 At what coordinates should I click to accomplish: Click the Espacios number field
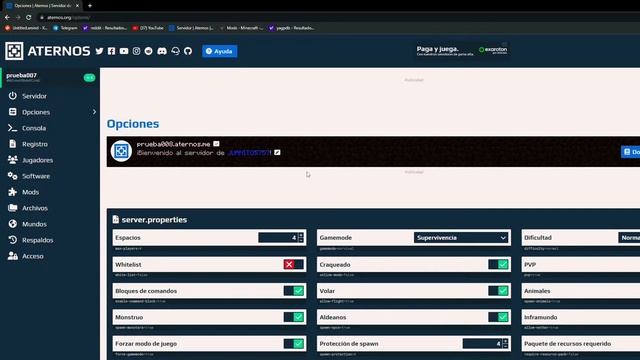click(278, 238)
